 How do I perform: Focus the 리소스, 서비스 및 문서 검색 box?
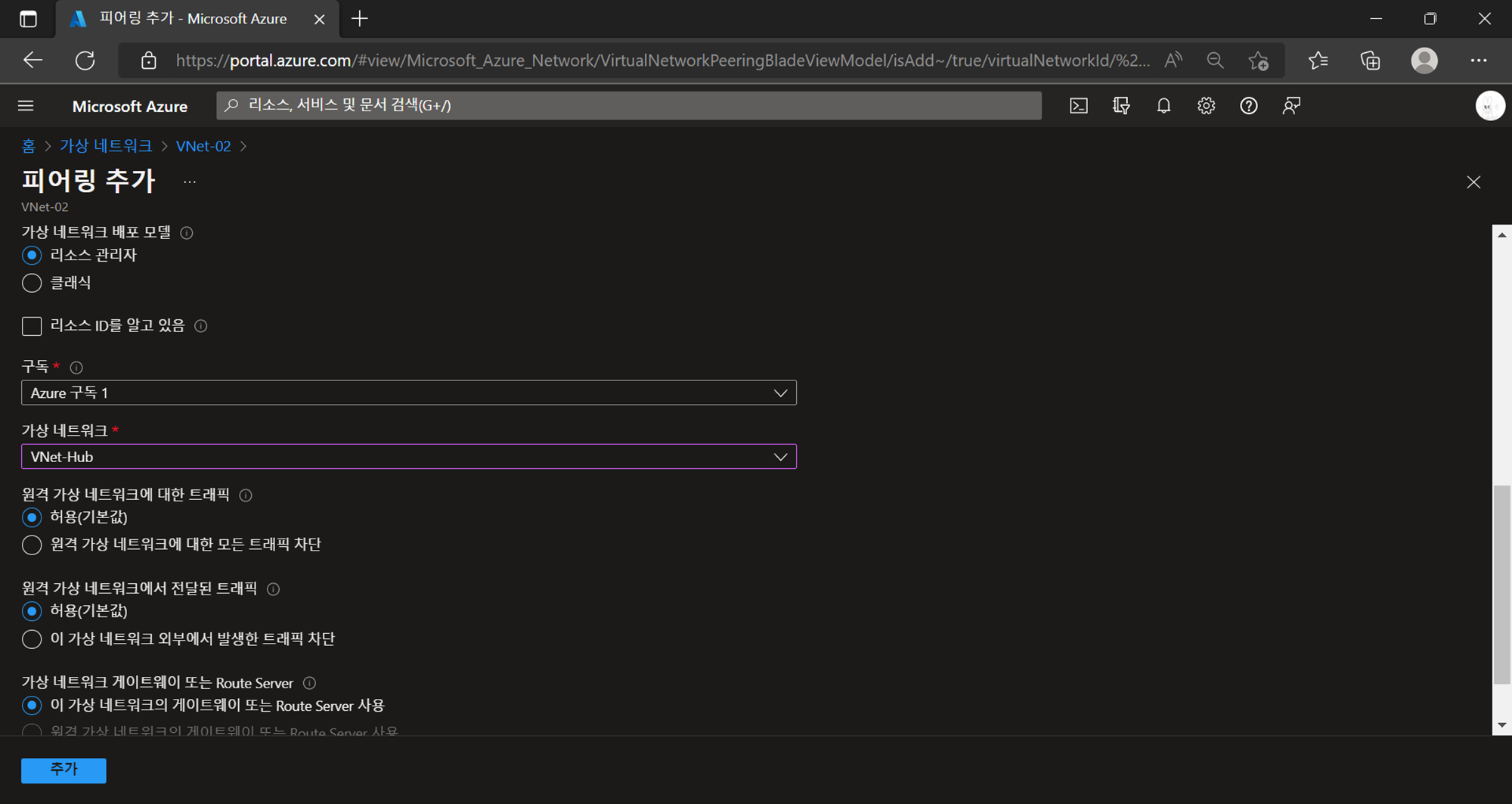[629, 106]
